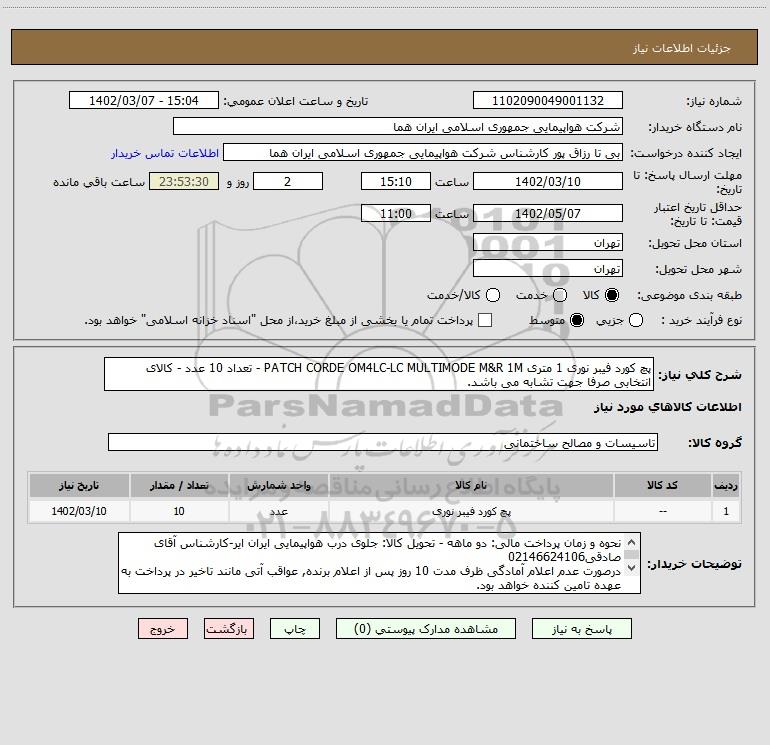Open مشاهده مدارک پیوستی (0) button

pyautogui.click(x=426, y=629)
